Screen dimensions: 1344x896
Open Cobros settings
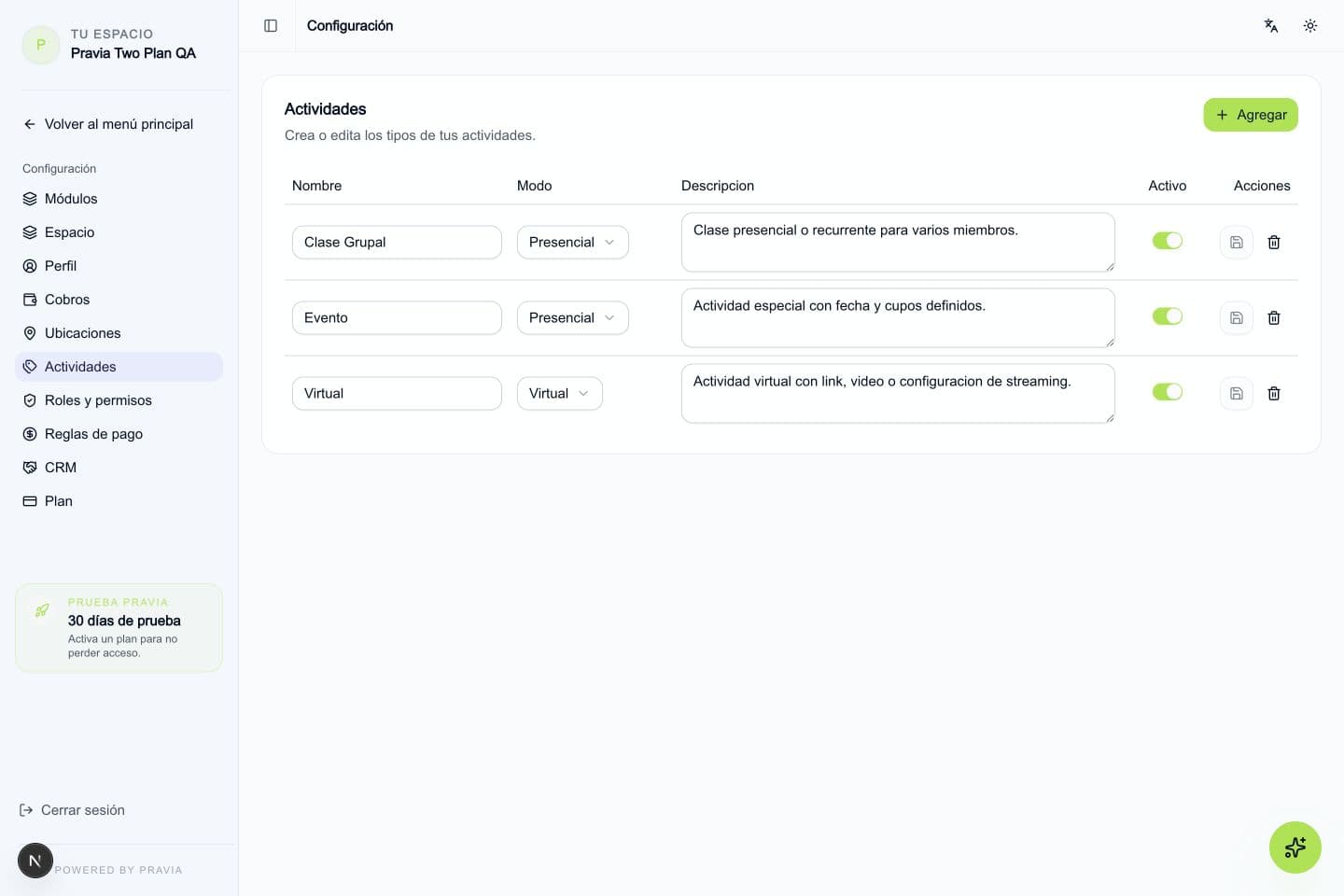(x=119, y=300)
